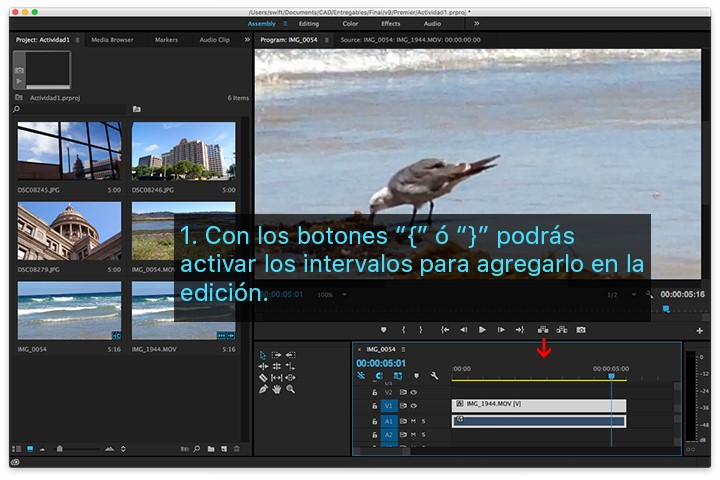
Task: Expand hidden Project panel tabs chevrons
Action: [x=247, y=40]
